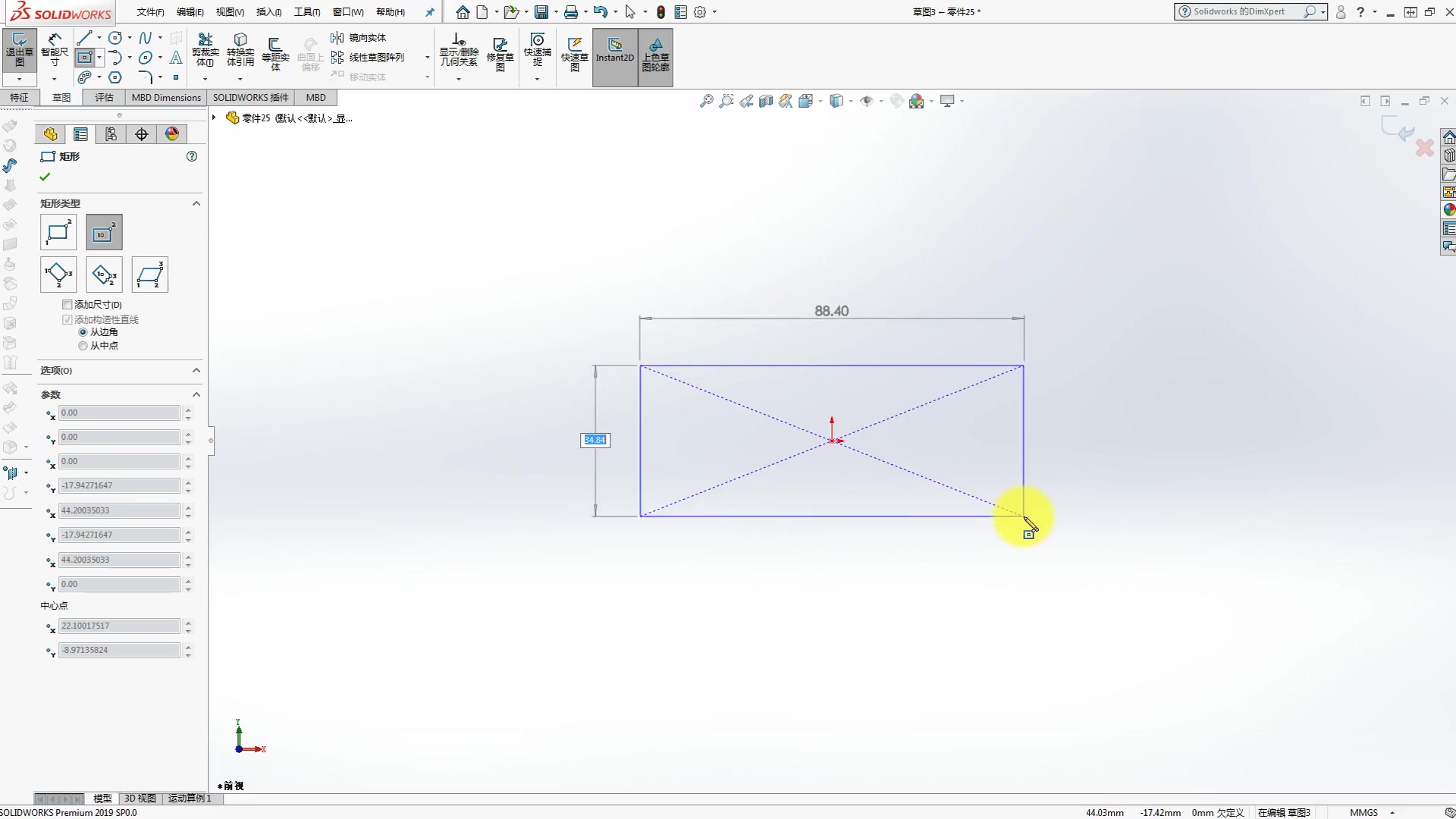Viewport: 1456px width, 819px height.
Task: Click the Mirror Entities (镜向实体) tool
Action: [x=359, y=38]
